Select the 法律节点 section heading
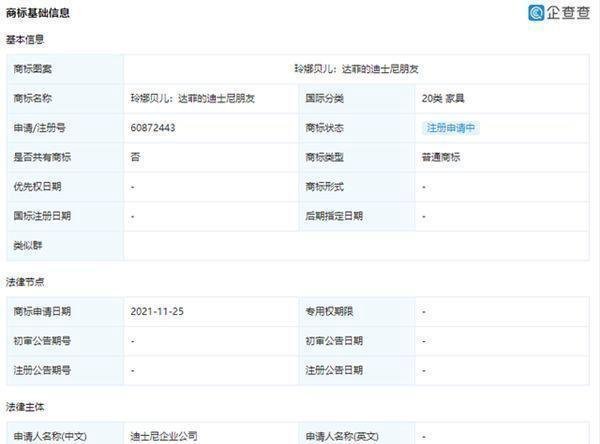The width and height of the screenshot is (600, 444). coord(25,282)
